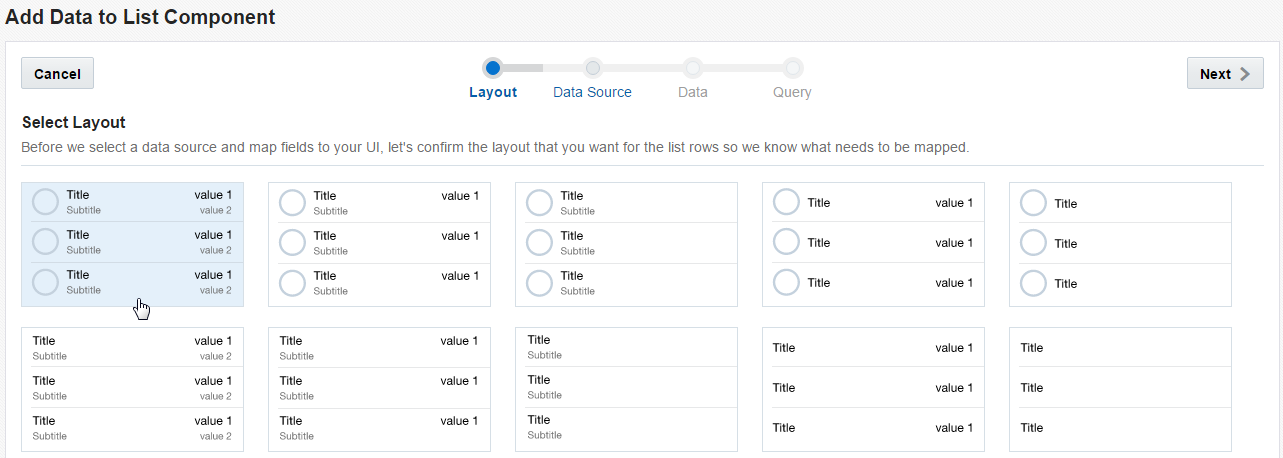Choose no-avatar layout with title and subtitle

pyautogui.click(x=626, y=389)
